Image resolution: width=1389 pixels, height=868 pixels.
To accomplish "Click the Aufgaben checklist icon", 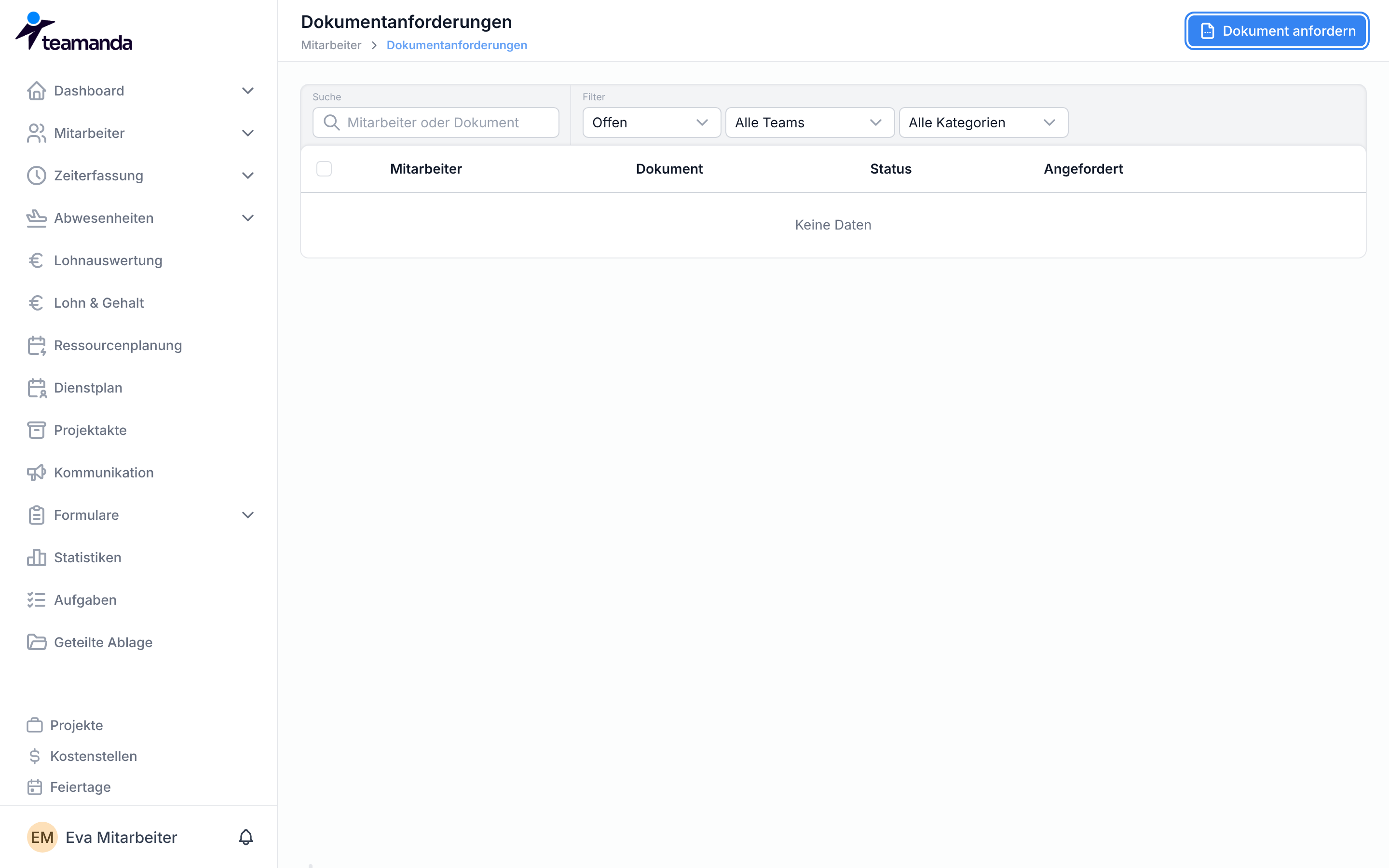I will (x=36, y=600).
